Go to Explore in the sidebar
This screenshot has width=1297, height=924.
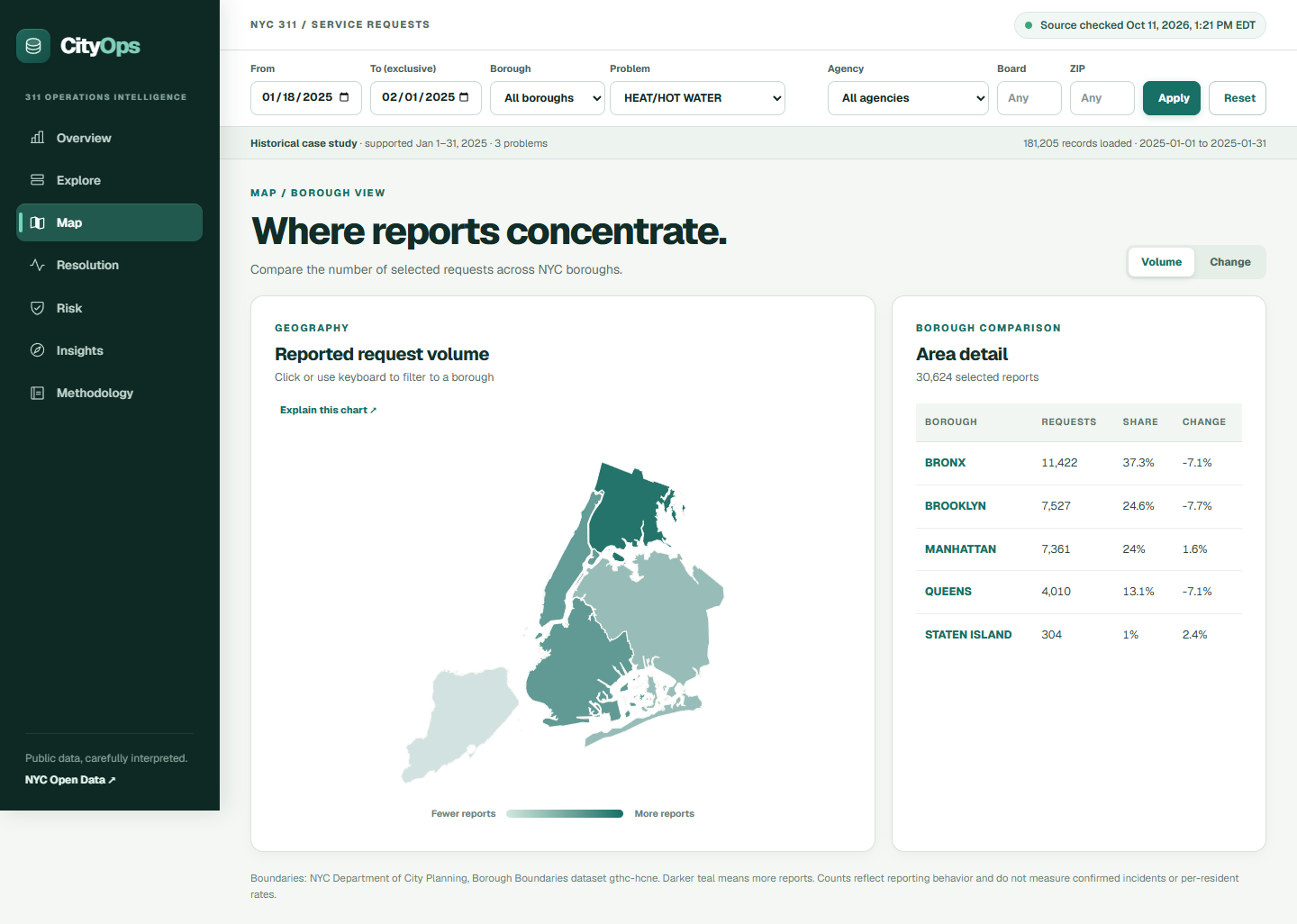pyautogui.click(x=109, y=180)
